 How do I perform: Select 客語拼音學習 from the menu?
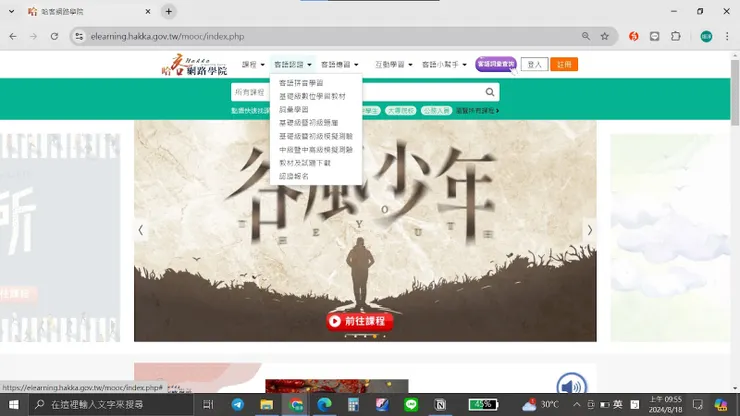301,83
